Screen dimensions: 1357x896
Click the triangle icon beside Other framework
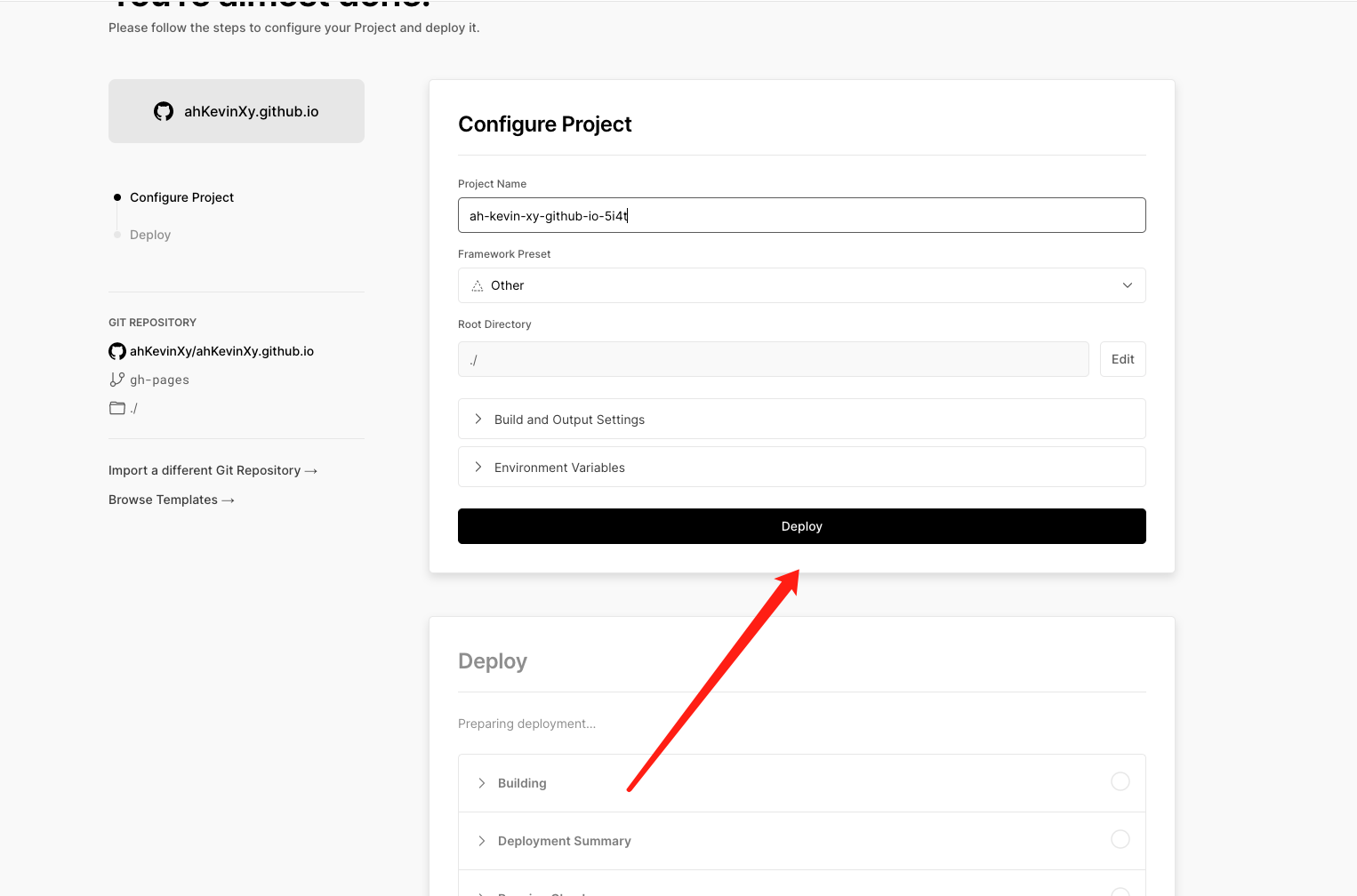coord(478,285)
